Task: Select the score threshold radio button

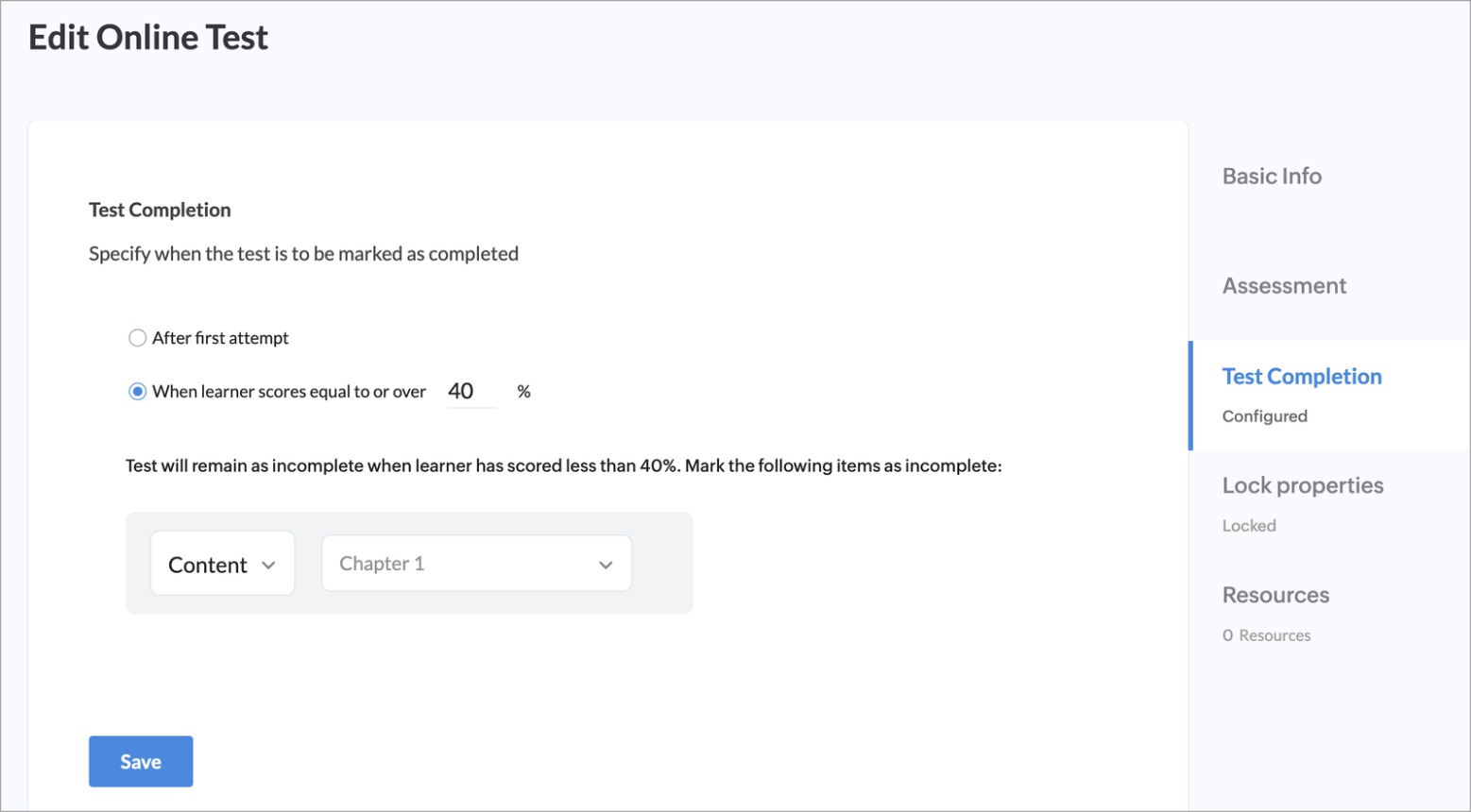Action: [138, 392]
